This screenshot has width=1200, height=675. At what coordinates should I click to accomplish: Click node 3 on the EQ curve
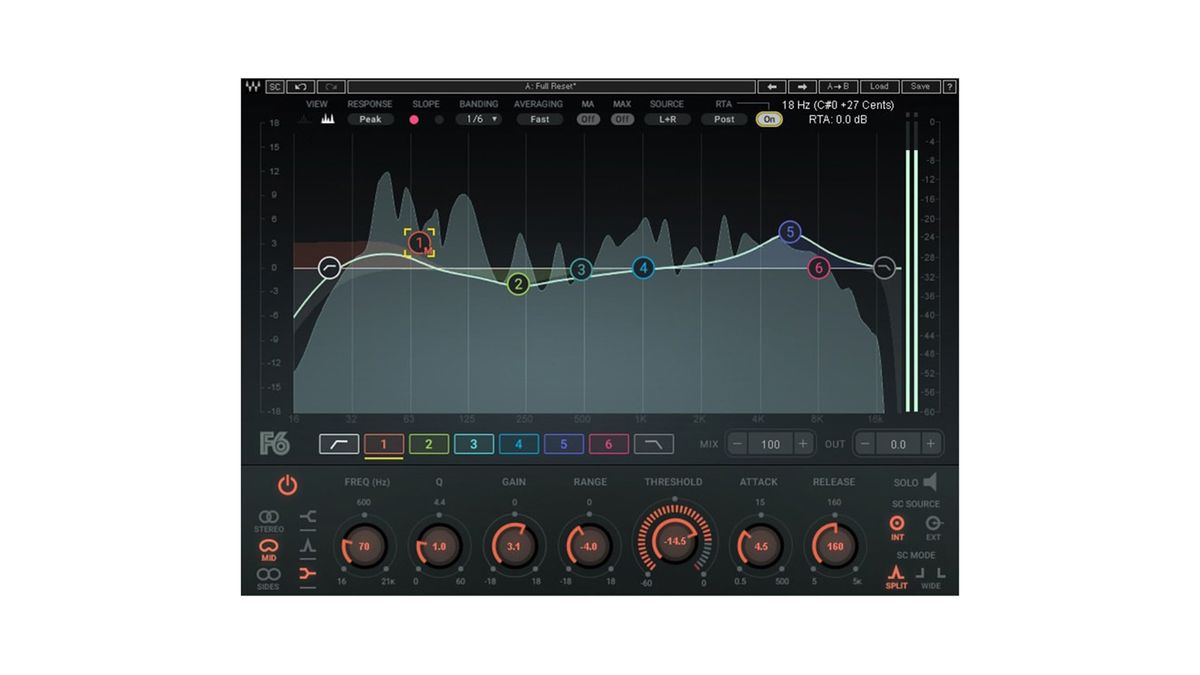(x=579, y=268)
